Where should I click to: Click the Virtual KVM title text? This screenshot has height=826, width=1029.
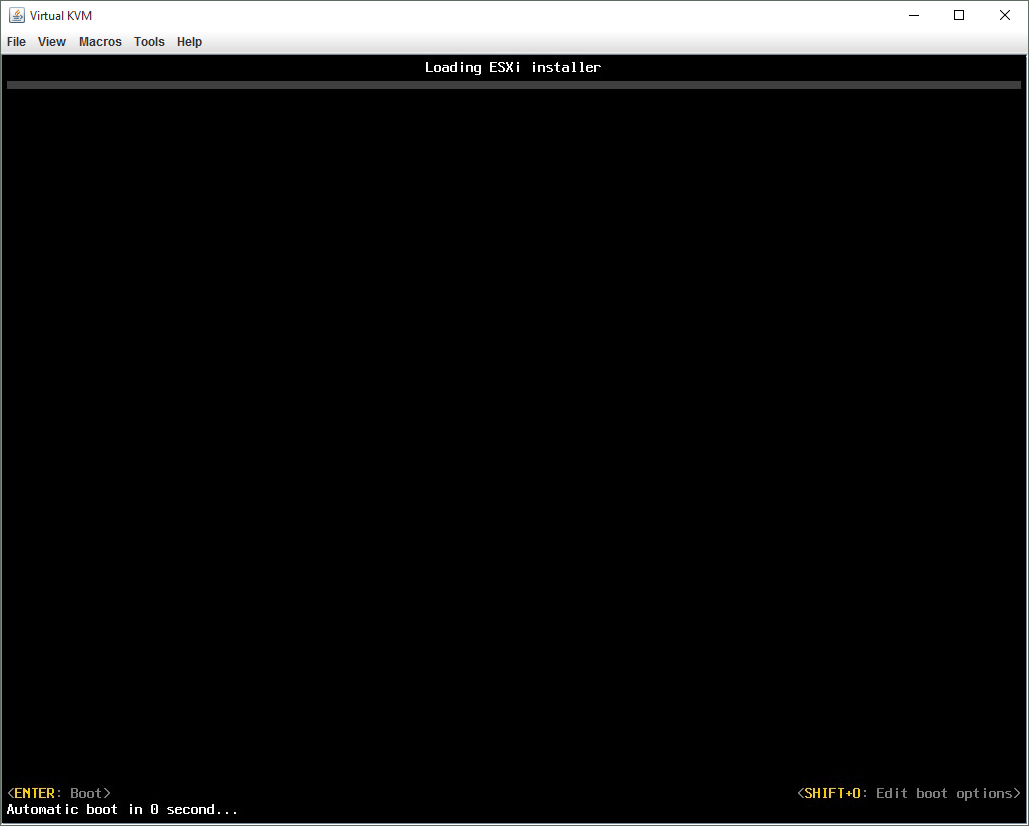(61, 16)
